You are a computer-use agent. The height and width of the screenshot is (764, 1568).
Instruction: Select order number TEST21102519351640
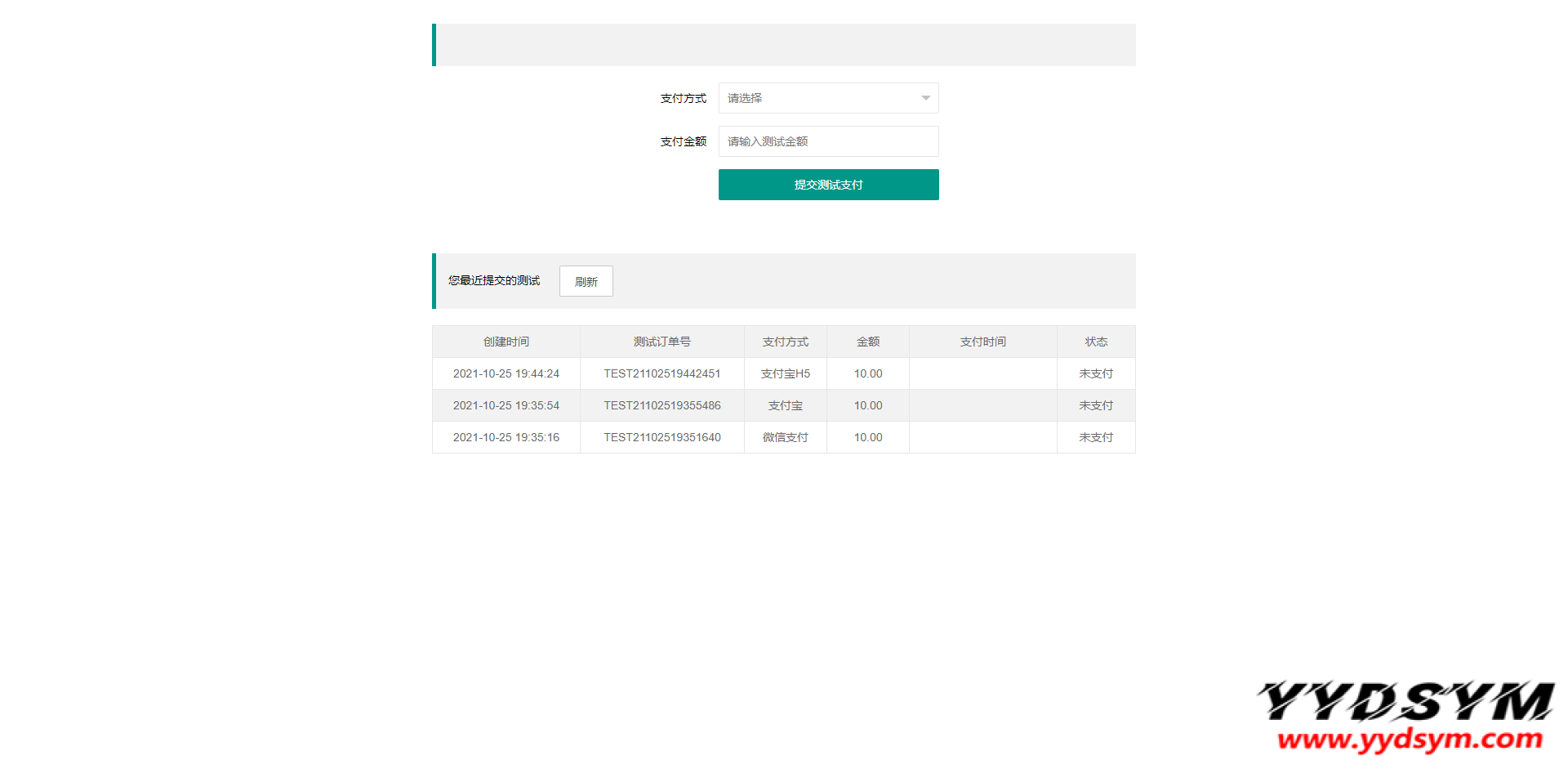(x=661, y=437)
